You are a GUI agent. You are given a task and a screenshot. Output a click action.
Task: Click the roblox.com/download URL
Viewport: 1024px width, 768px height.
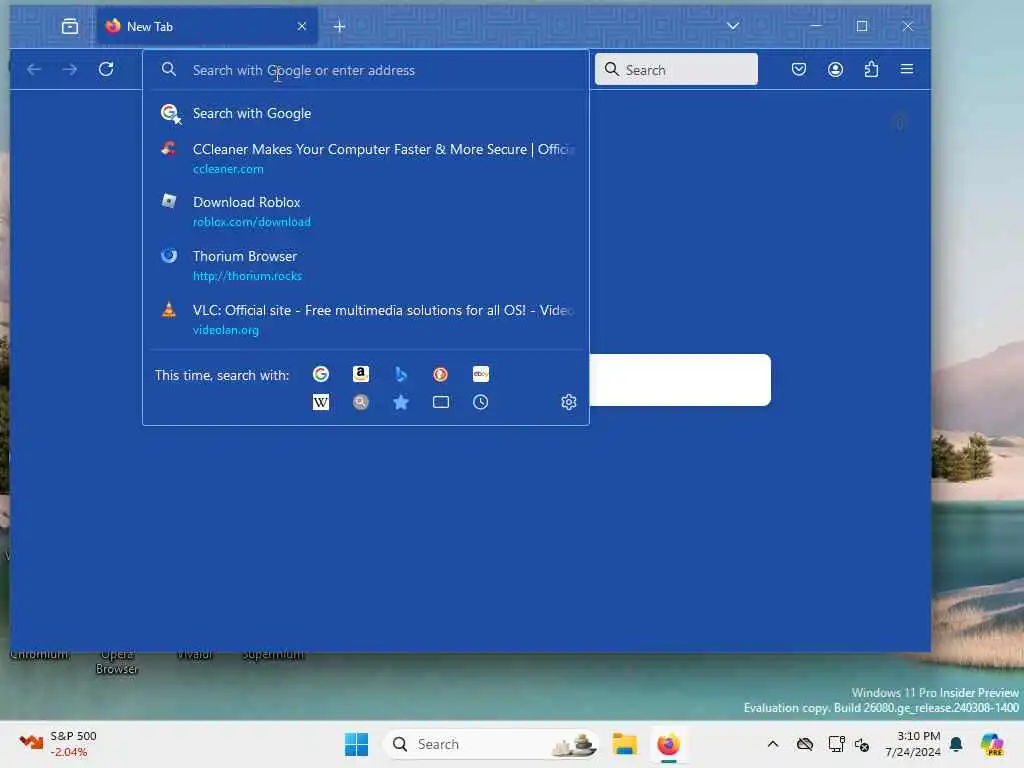(x=251, y=222)
